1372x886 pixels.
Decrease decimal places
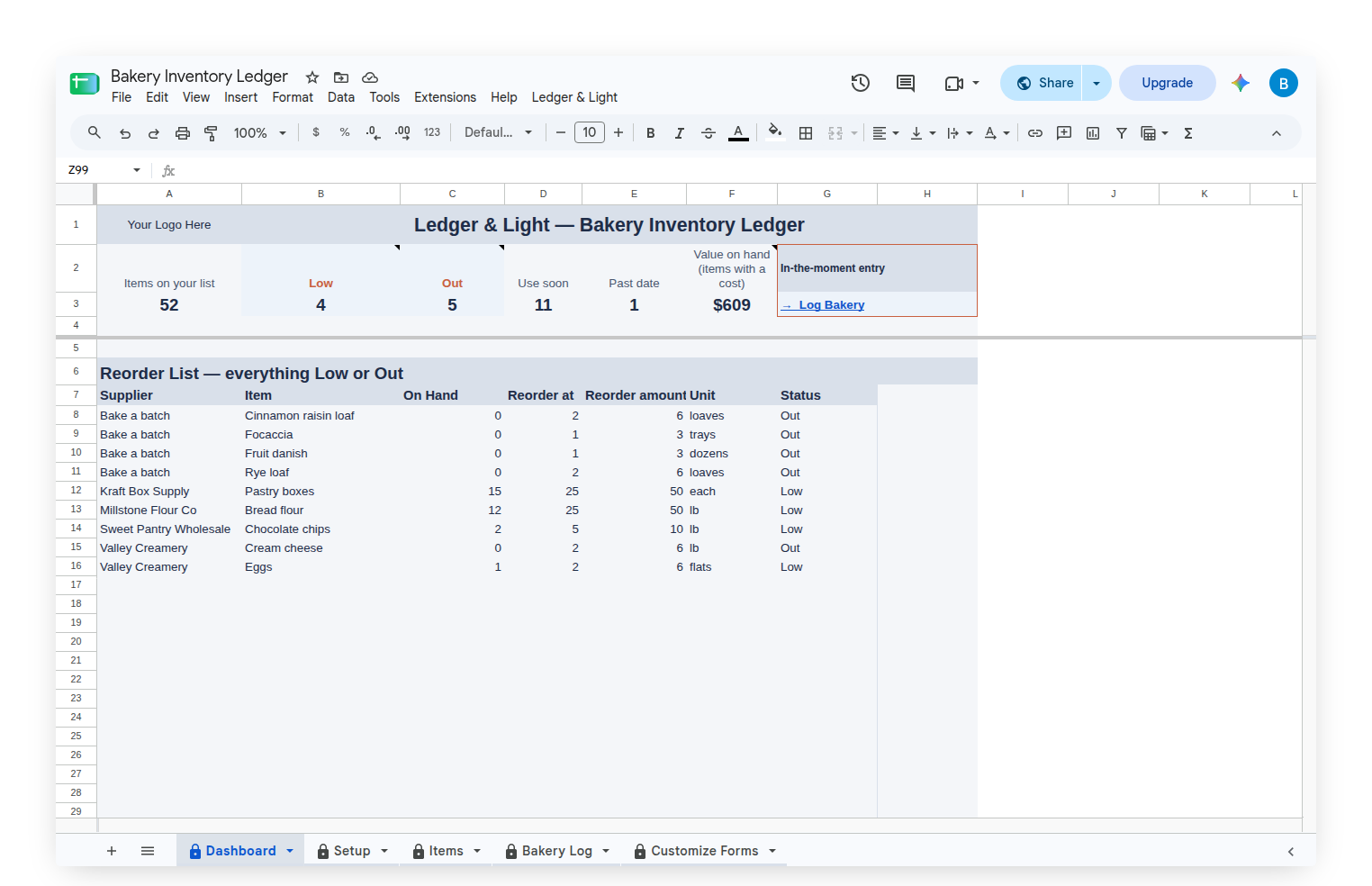(374, 132)
